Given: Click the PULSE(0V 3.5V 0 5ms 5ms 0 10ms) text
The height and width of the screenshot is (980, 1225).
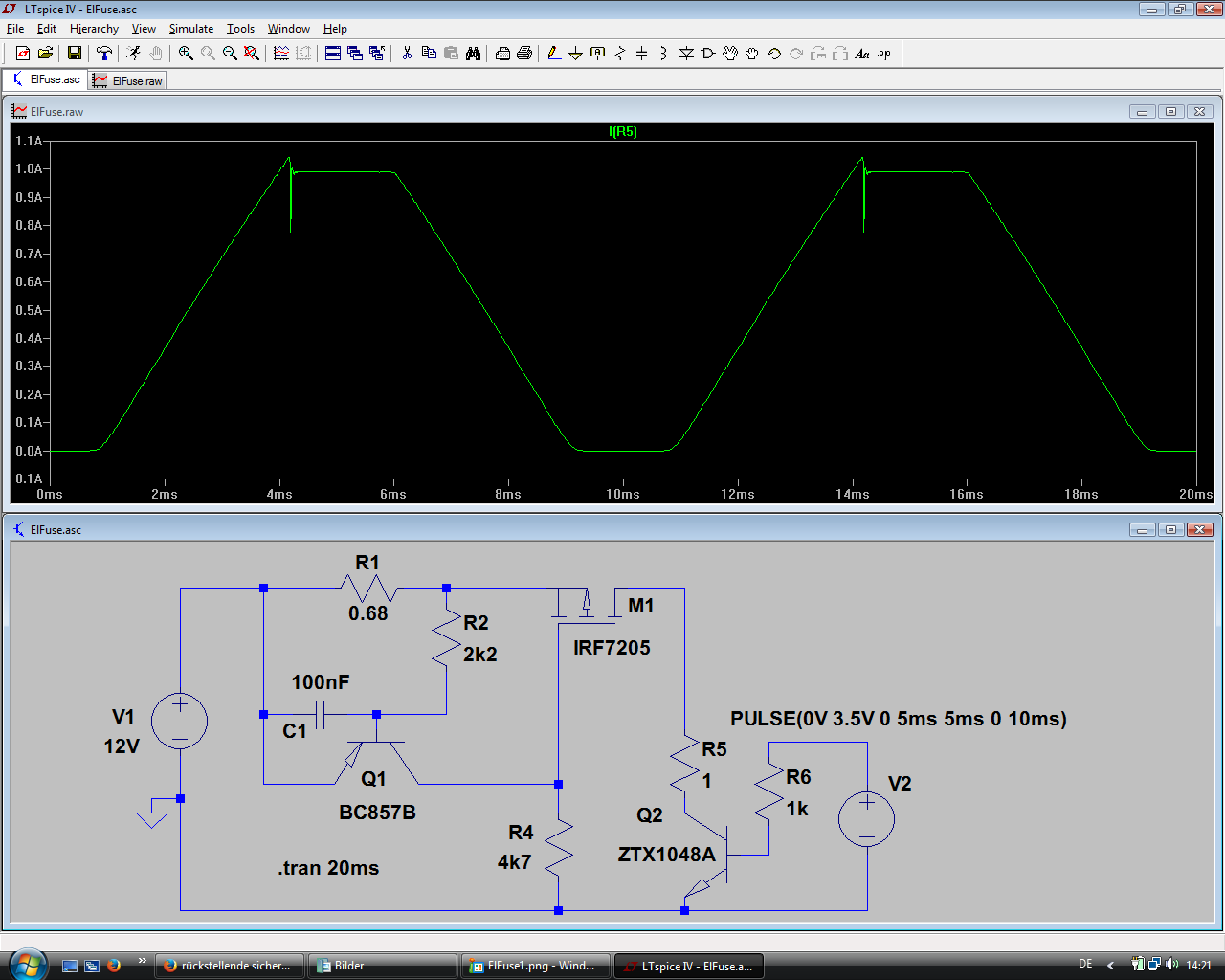Looking at the screenshot, I should coord(899,719).
